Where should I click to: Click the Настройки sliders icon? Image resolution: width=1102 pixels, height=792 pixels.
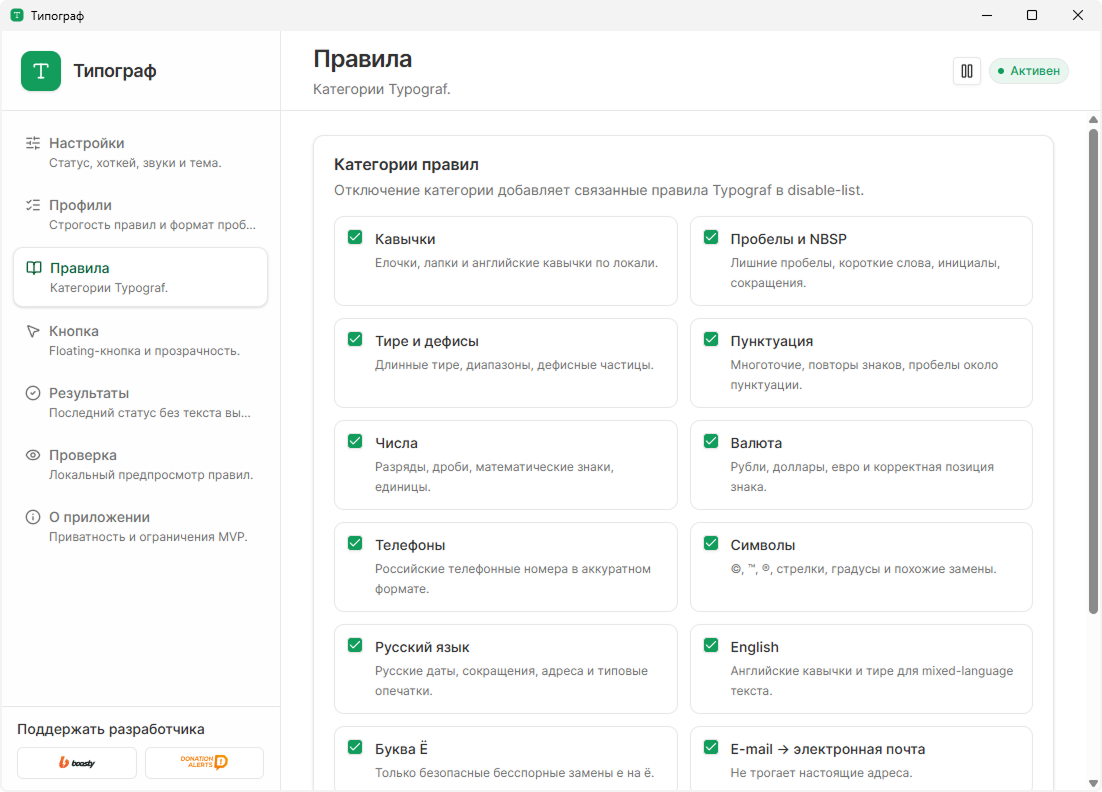(x=33, y=143)
